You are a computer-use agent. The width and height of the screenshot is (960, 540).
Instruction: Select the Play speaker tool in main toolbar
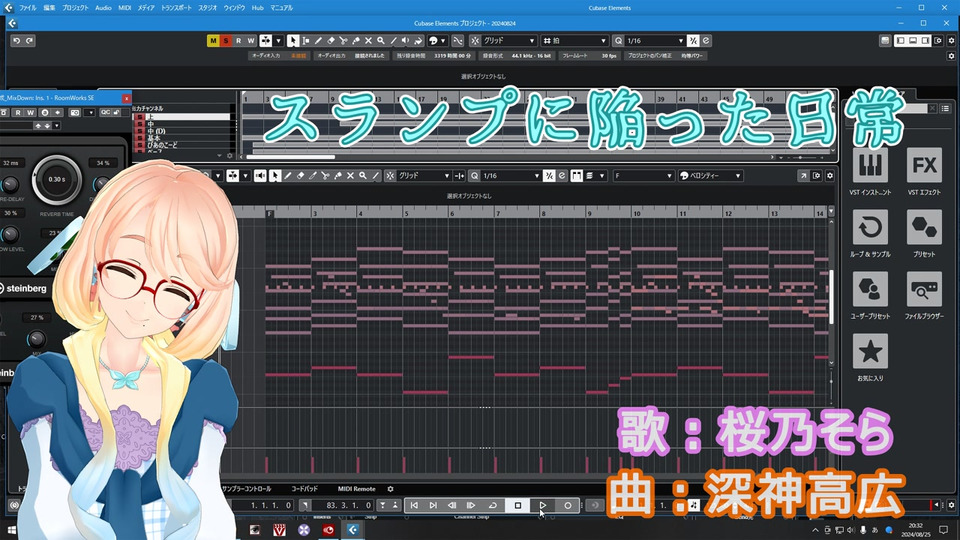pyautogui.click(x=406, y=40)
